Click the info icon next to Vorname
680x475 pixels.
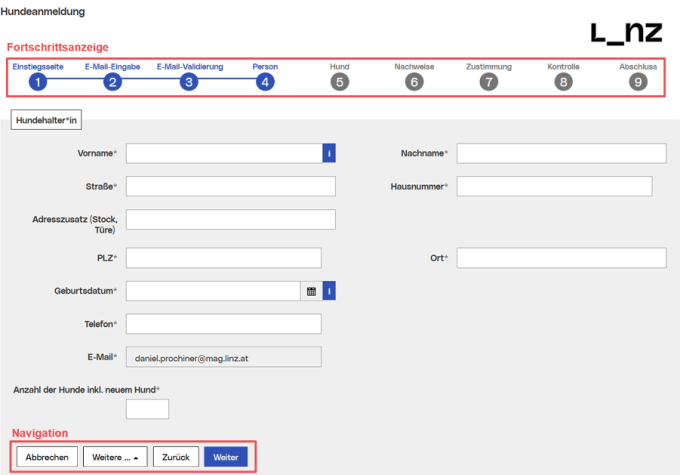coord(328,153)
